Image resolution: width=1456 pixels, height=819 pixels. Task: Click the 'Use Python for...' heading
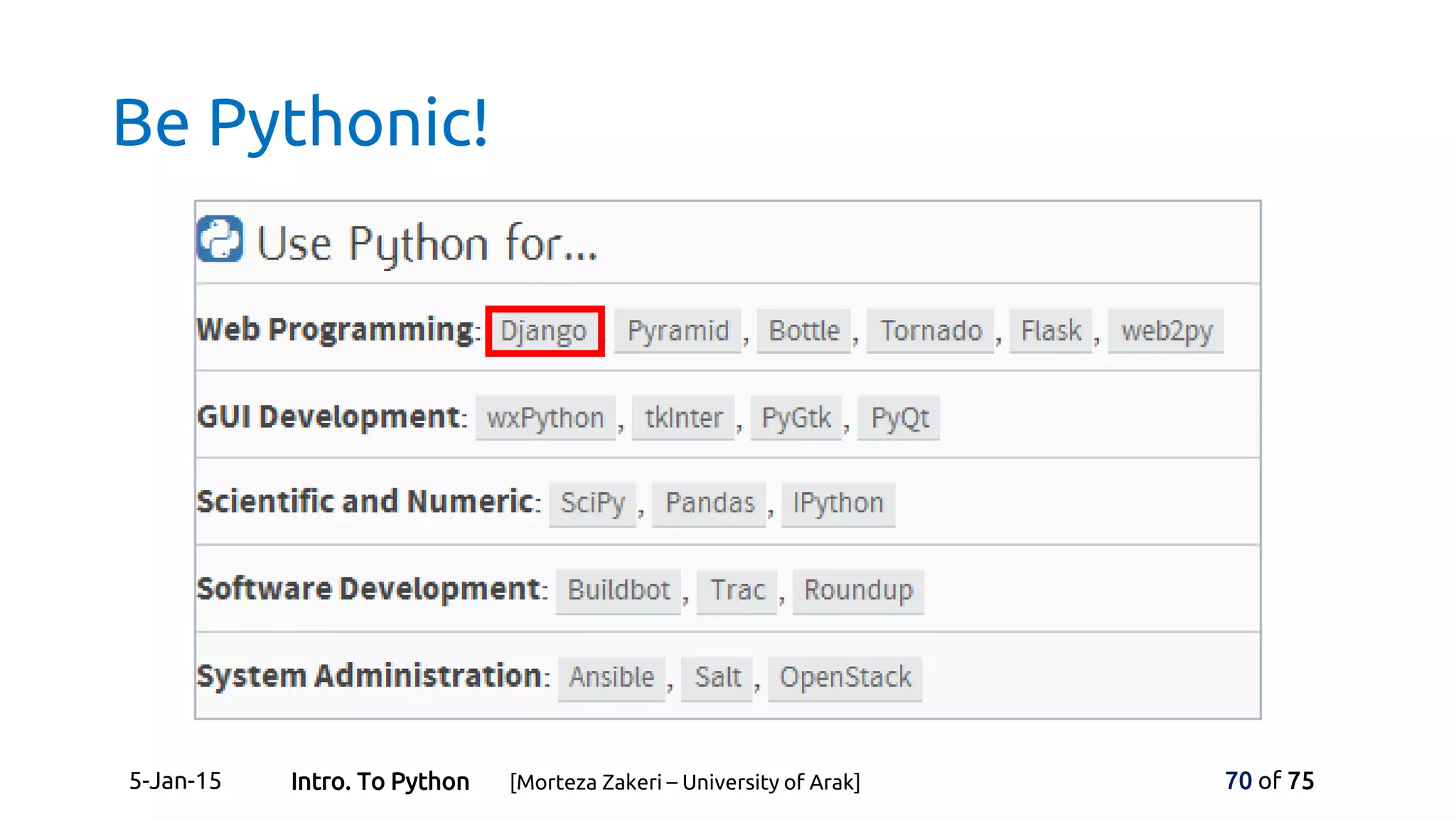(x=427, y=244)
